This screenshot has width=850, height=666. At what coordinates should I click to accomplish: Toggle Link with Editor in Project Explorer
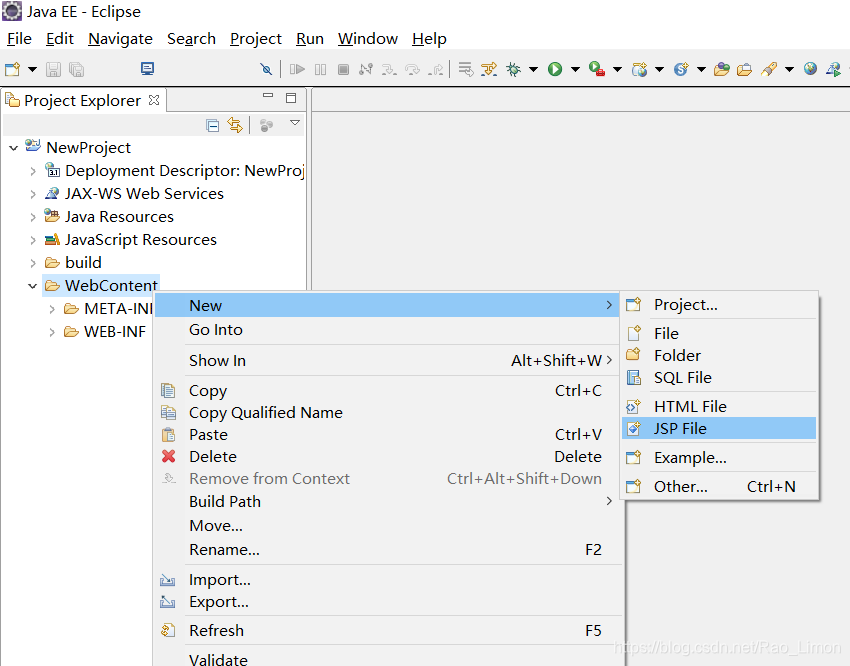click(x=235, y=125)
